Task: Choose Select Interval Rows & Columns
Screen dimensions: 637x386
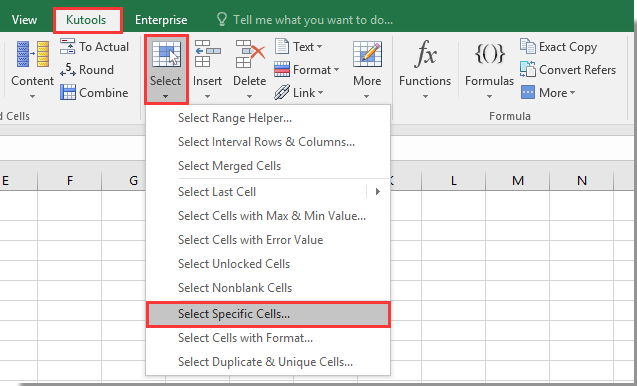Action: (x=268, y=142)
